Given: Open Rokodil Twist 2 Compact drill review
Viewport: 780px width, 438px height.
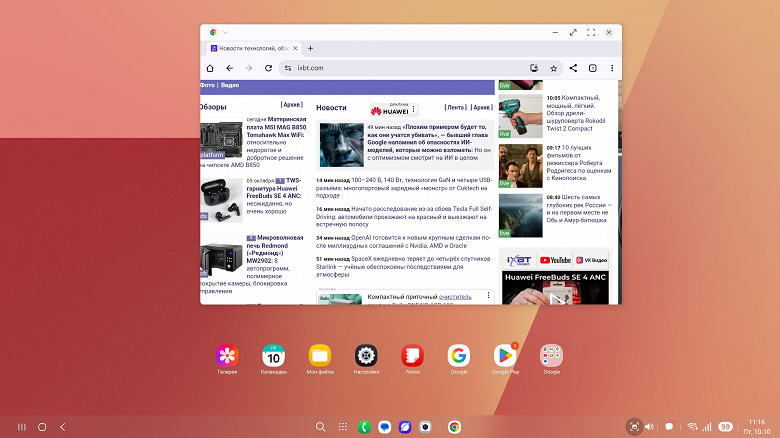Looking at the screenshot, I should click(576, 113).
